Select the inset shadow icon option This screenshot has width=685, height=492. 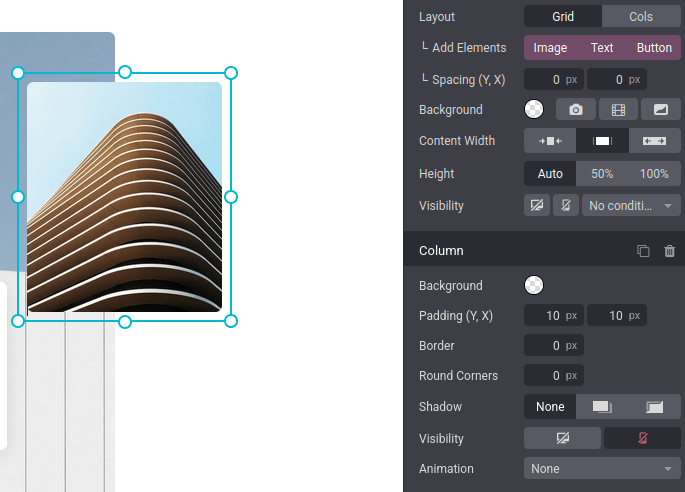click(655, 407)
